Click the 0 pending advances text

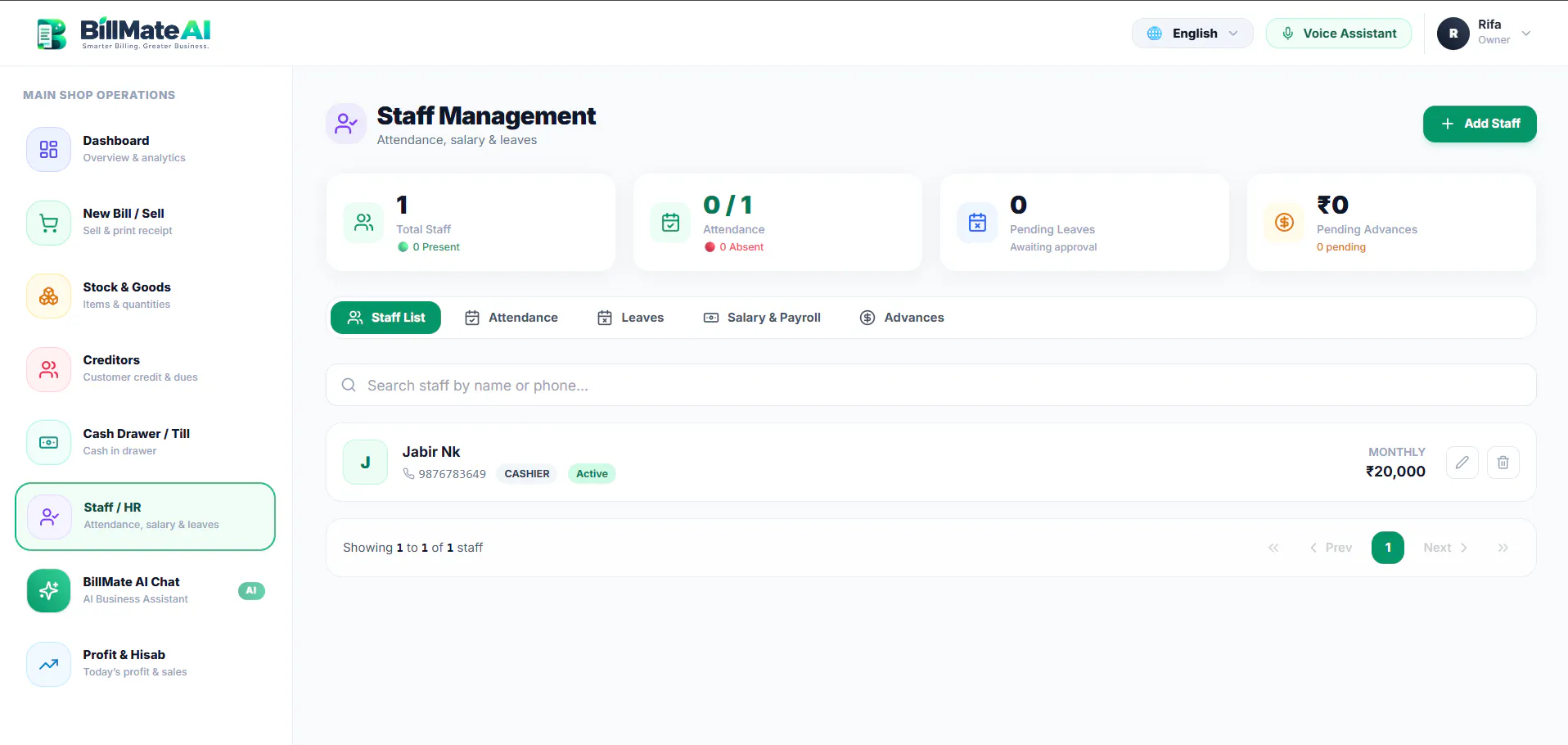click(1341, 247)
